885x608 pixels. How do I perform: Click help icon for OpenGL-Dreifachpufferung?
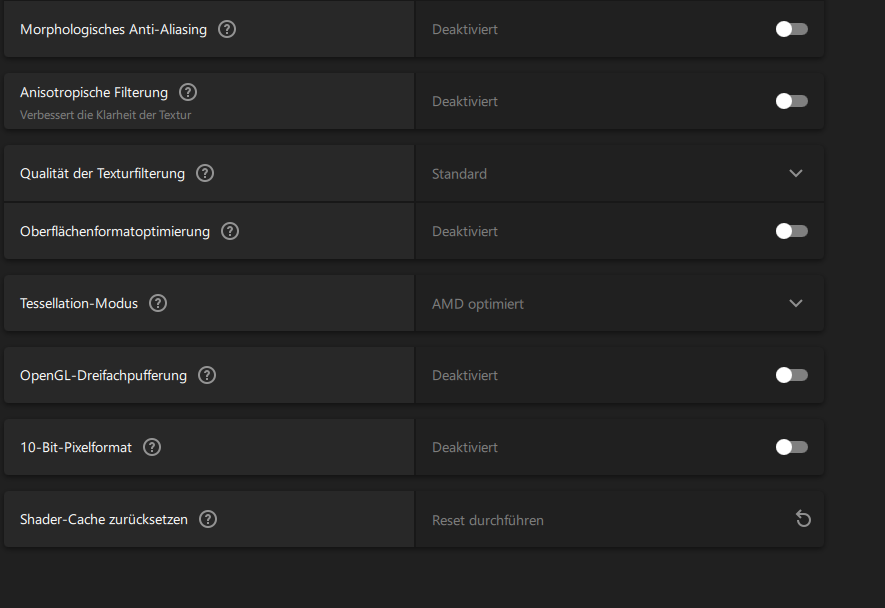click(207, 375)
